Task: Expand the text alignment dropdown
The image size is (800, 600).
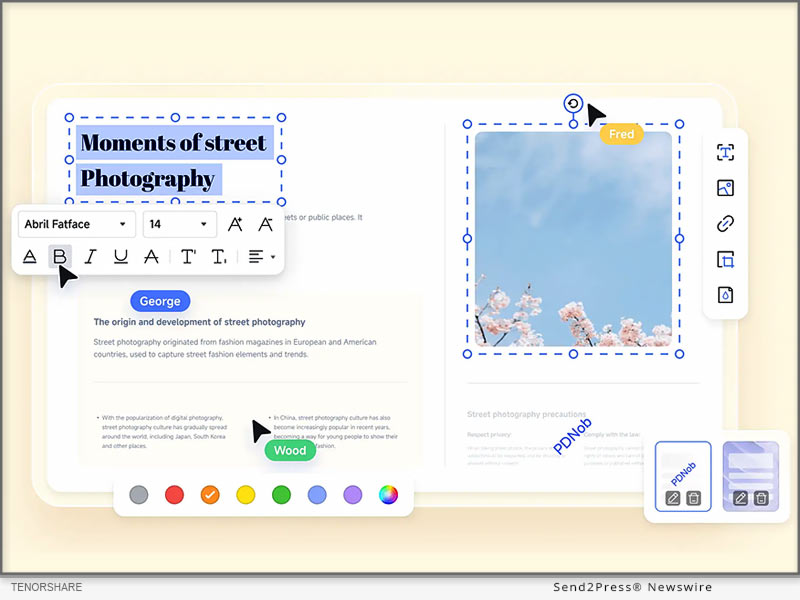Action: (x=261, y=257)
